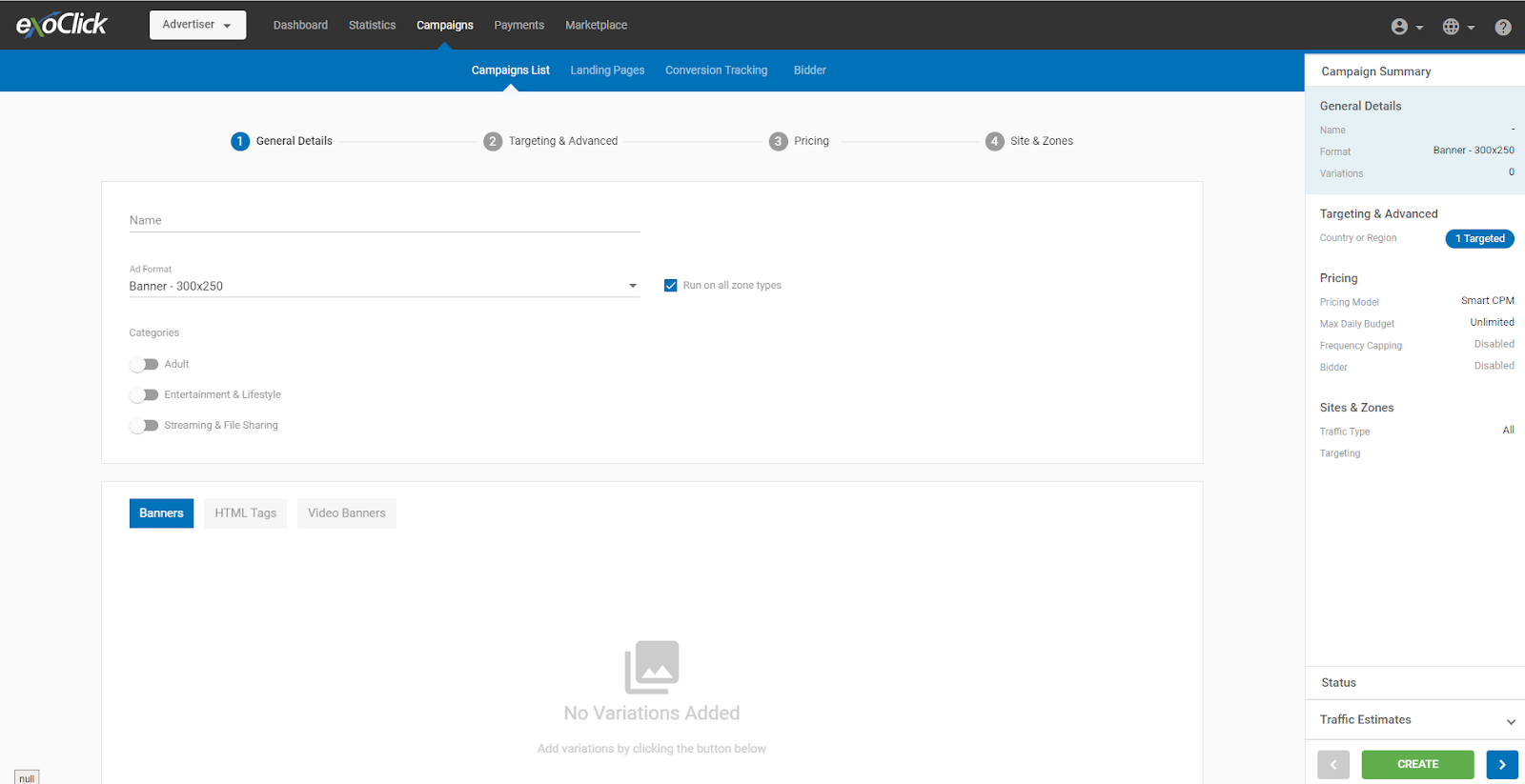This screenshot has height=784, width=1525.
Task: Click the help question mark icon
Action: 1502,27
